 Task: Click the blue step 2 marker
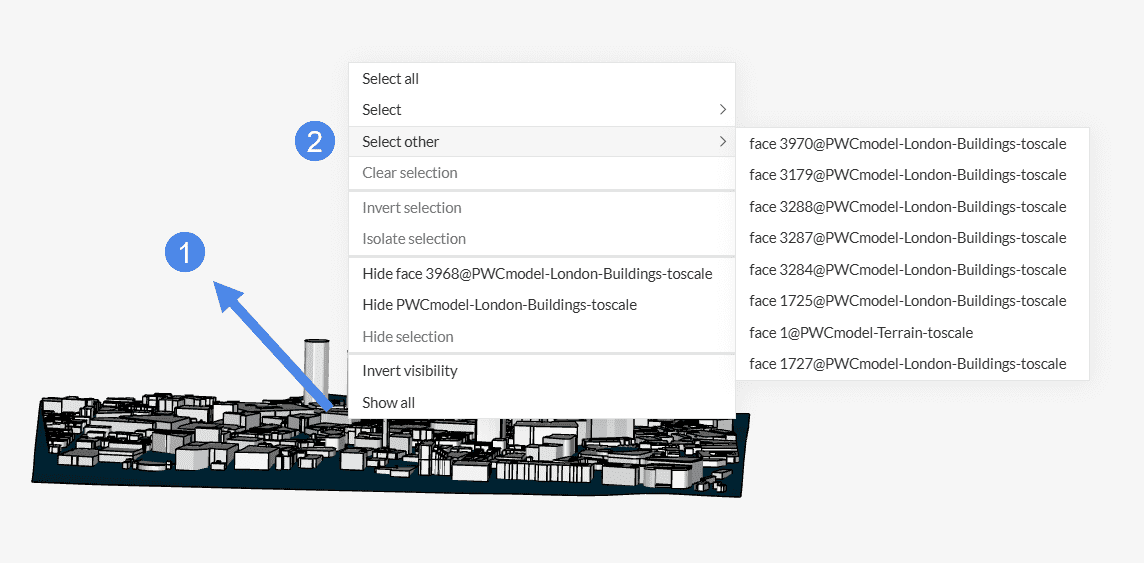pos(314,142)
